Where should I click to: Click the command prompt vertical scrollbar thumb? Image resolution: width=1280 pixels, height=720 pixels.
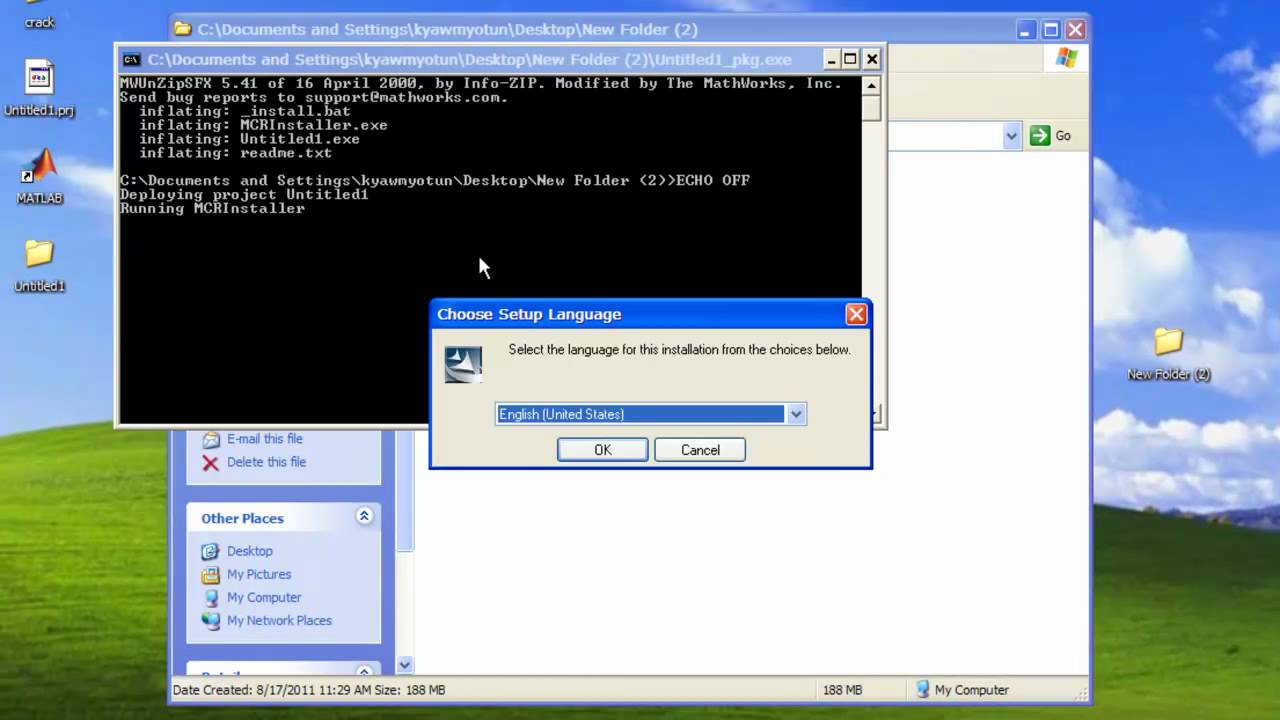(x=871, y=107)
